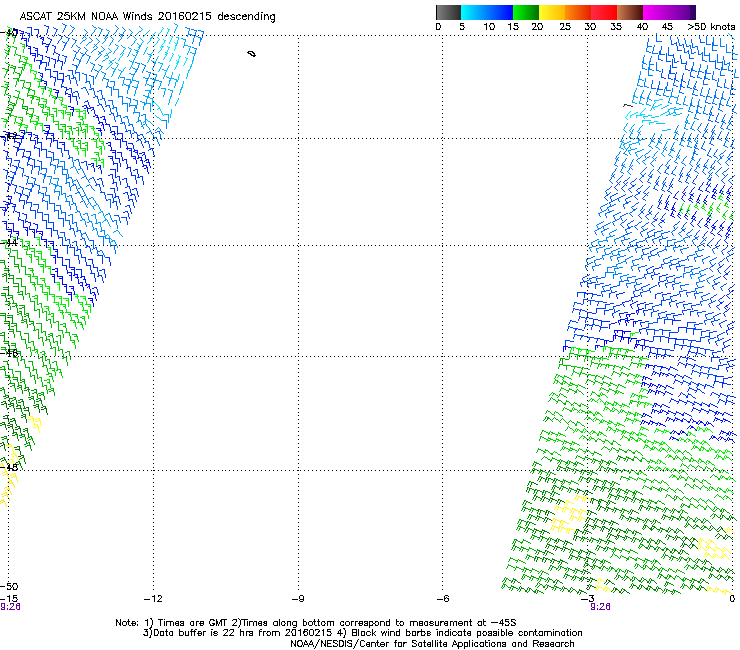Click the '-50' latitude axis label
740x650 pixels.
pyautogui.click(x=9, y=587)
